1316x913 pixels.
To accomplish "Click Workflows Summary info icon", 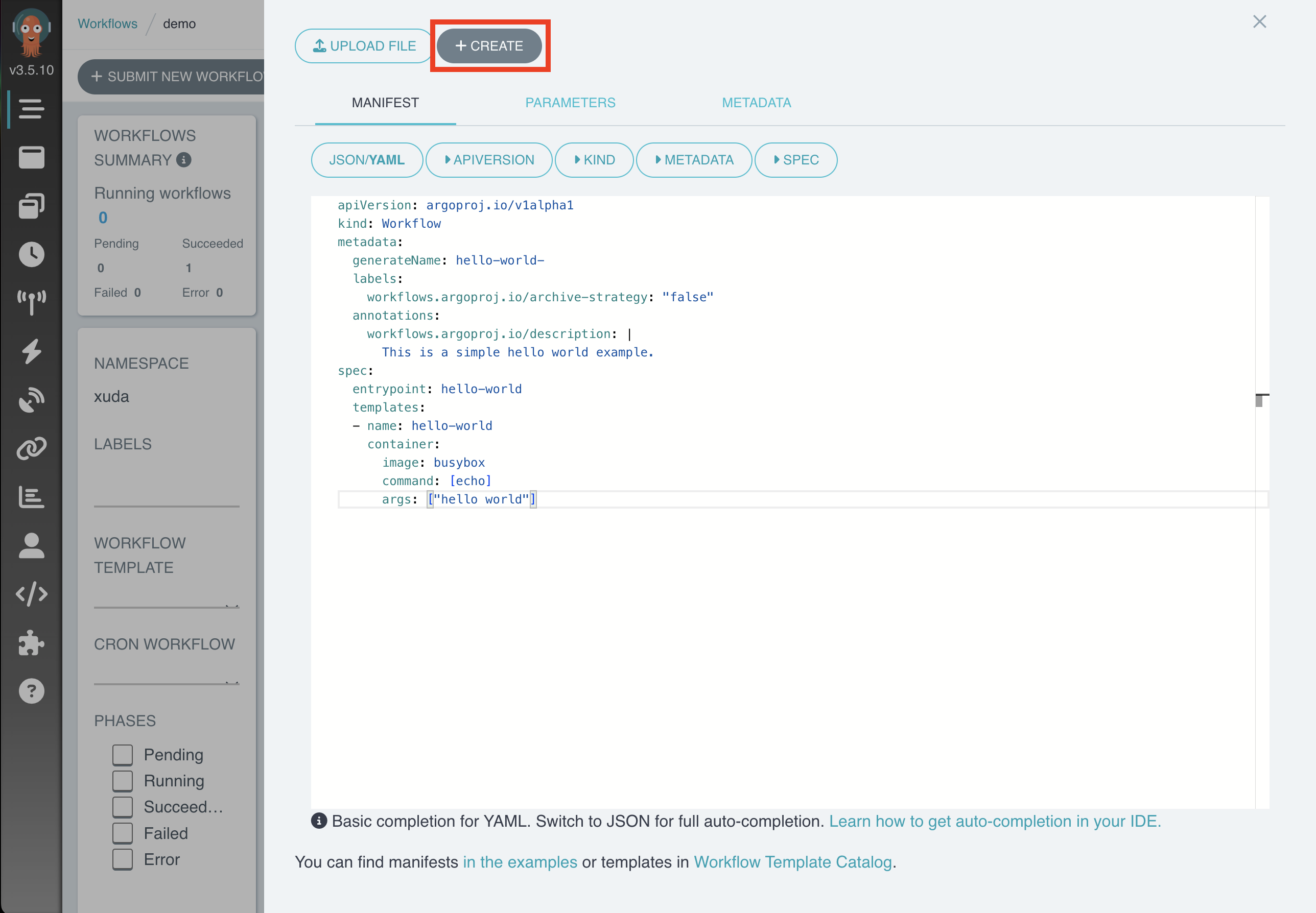I will point(184,160).
